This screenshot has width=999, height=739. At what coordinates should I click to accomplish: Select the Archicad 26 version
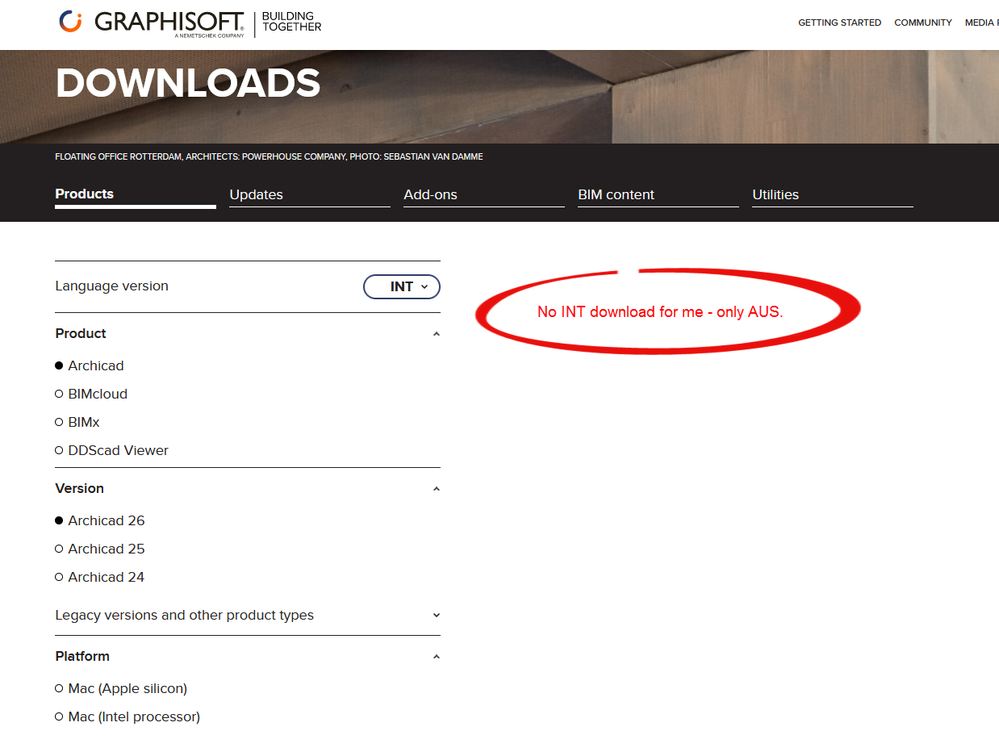click(100, 520)
